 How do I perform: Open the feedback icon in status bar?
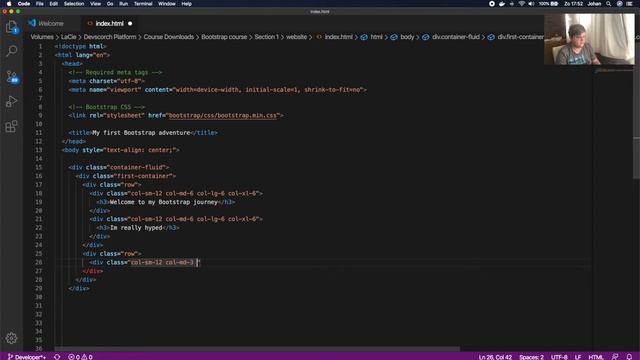pos(615,357)
